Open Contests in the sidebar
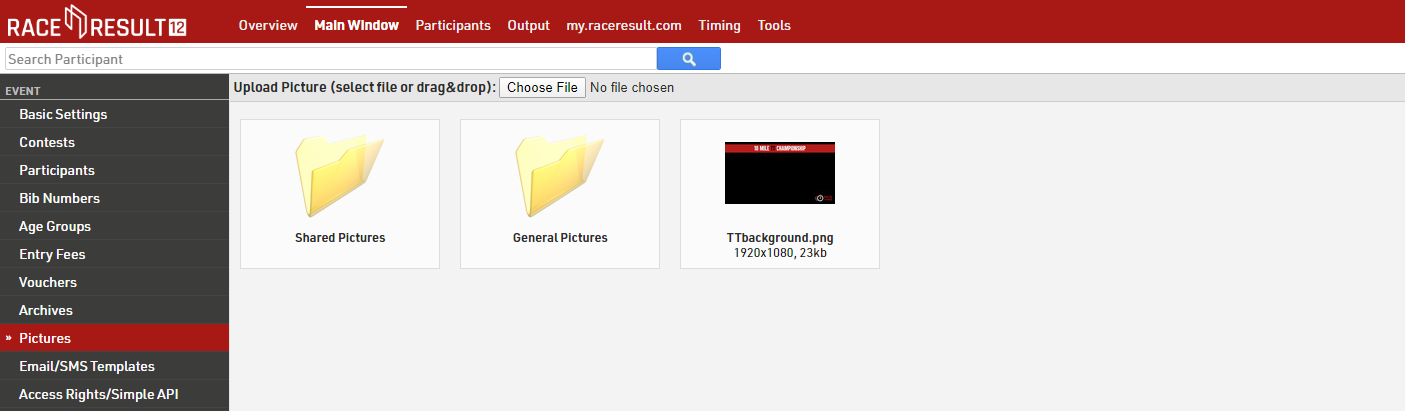 pyautogui.click(x=47, y=142)
